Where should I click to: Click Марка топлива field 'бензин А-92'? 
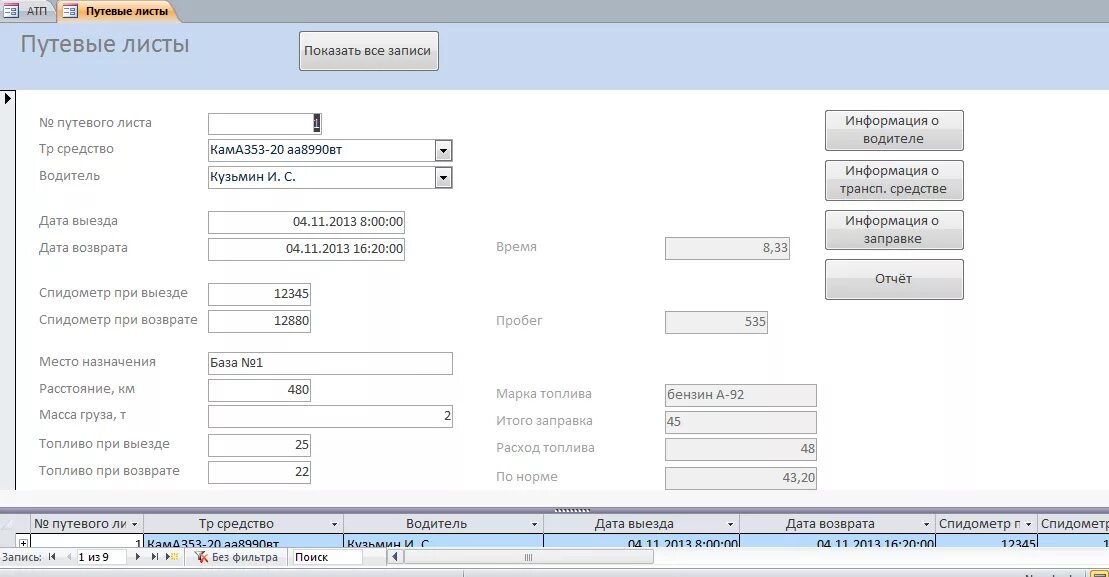741,395
